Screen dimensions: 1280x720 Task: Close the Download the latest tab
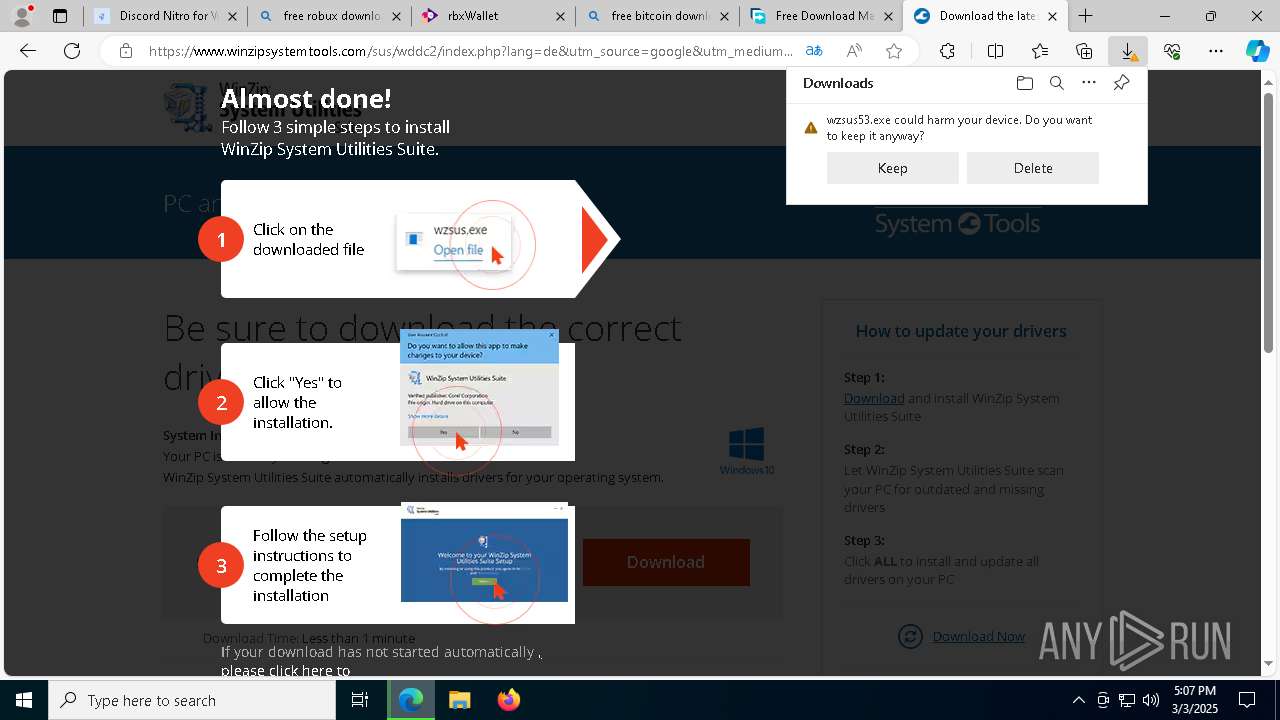click(1052, 16)
